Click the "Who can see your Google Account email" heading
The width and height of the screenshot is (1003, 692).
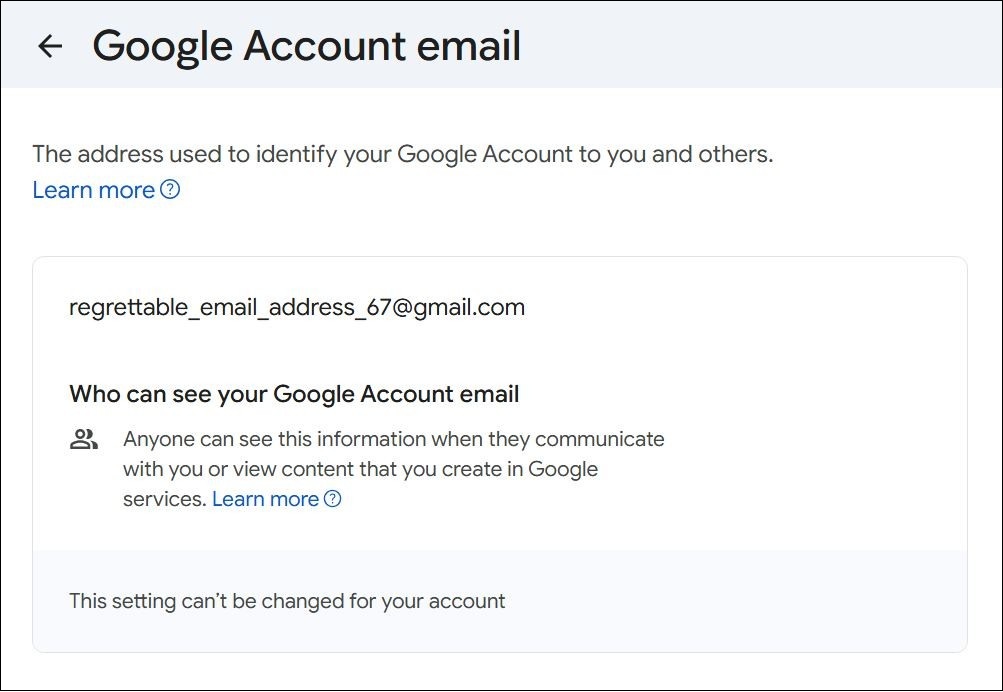click(294, 394)
